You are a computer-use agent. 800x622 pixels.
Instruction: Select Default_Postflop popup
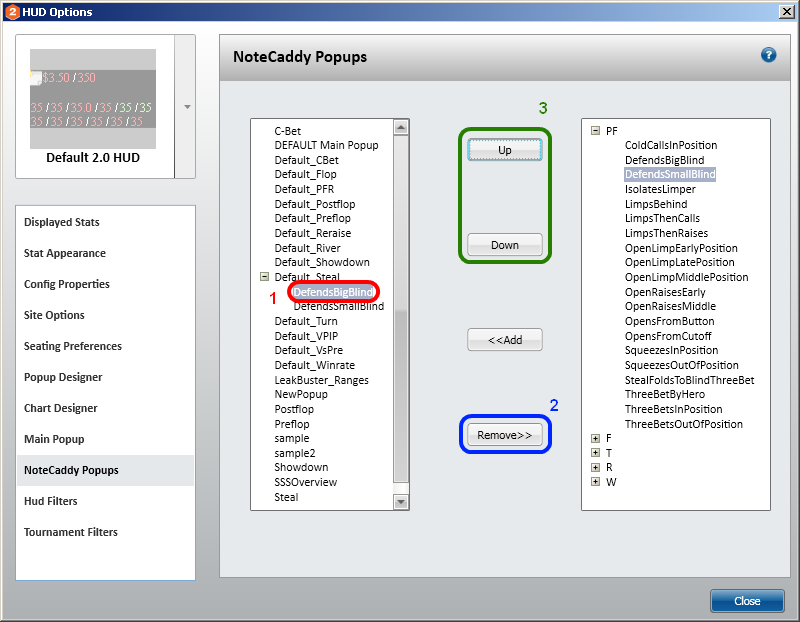pos(315,204)
